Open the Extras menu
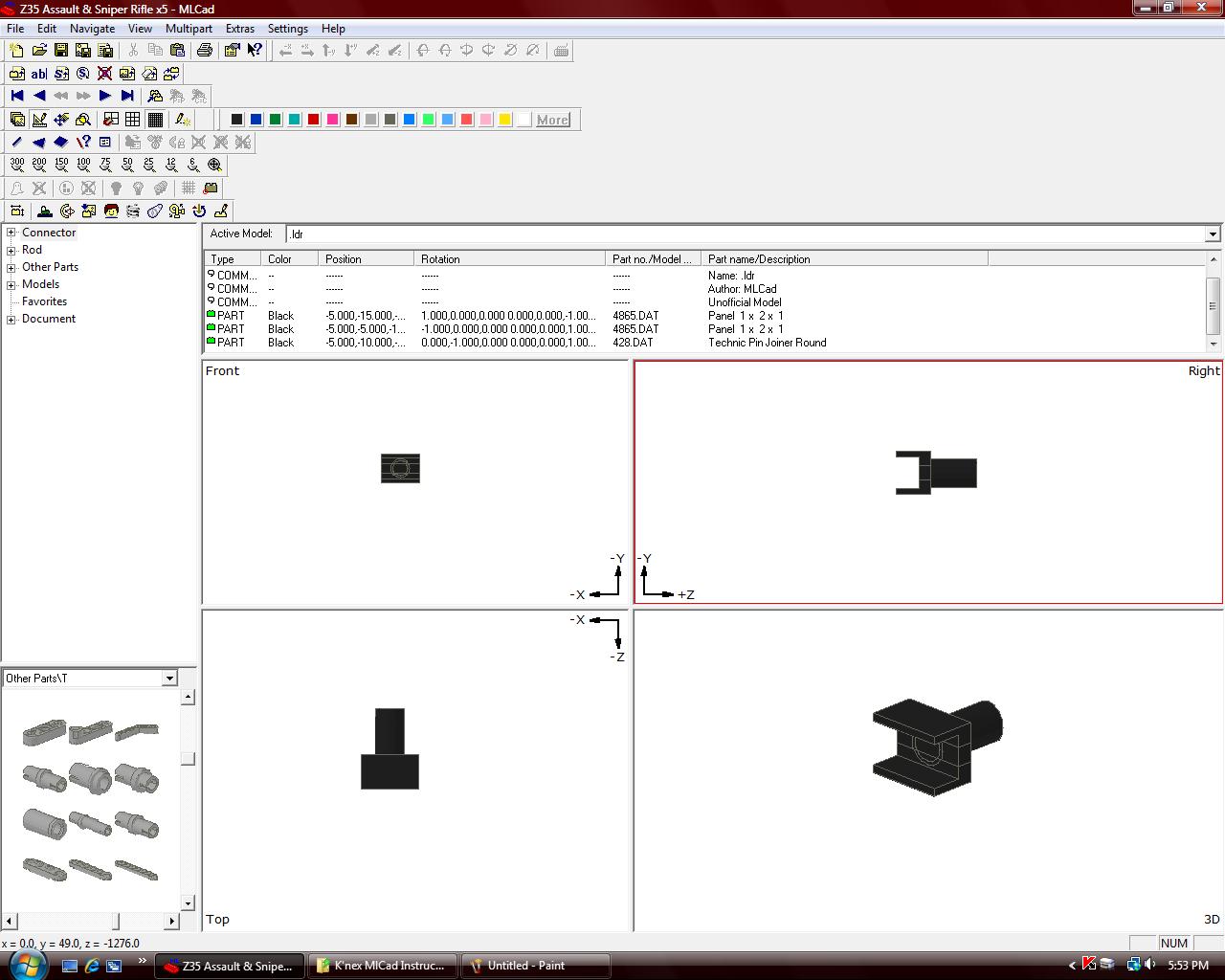This screenshot has width=1225, height=980. pyautogui.click(x=239, y=29)
